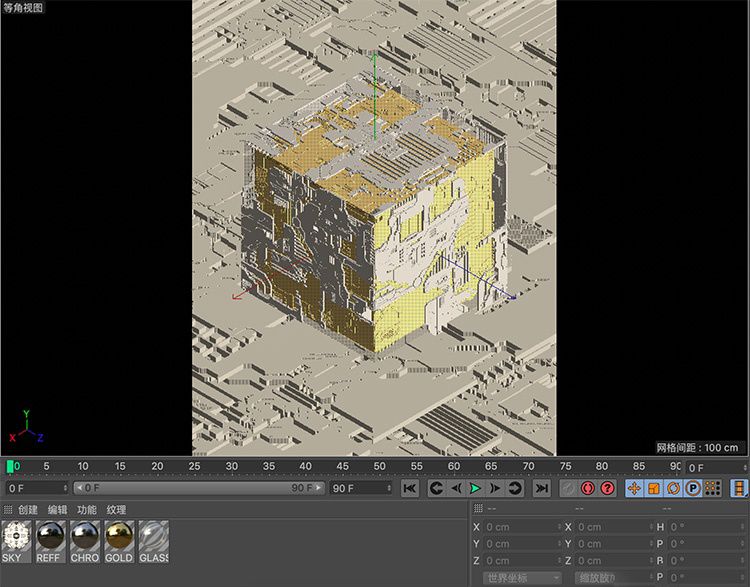Go to the next keyframe
This screenshot has height=587, width=750.
(515, 488)
